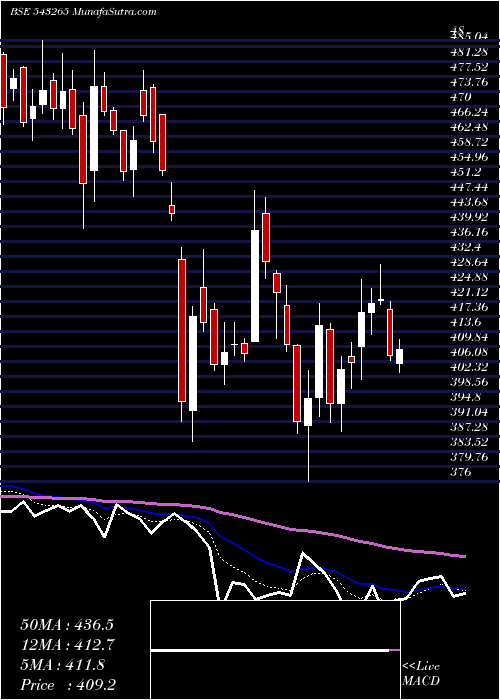Viewport: 500px width, 700px height.
Task: Click the 379.76 price label
Action: click(x=469, y=456)
